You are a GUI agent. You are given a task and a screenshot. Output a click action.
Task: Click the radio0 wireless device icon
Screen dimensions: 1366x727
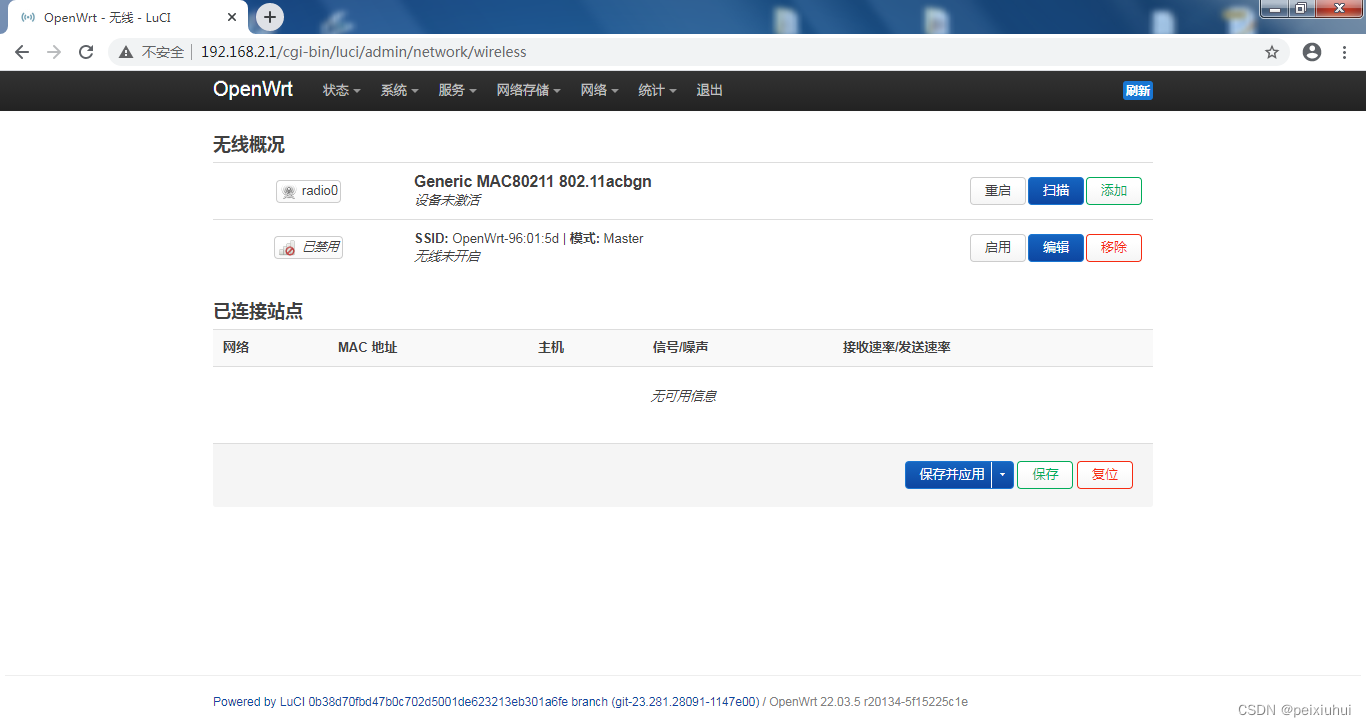tap(308, 190)
